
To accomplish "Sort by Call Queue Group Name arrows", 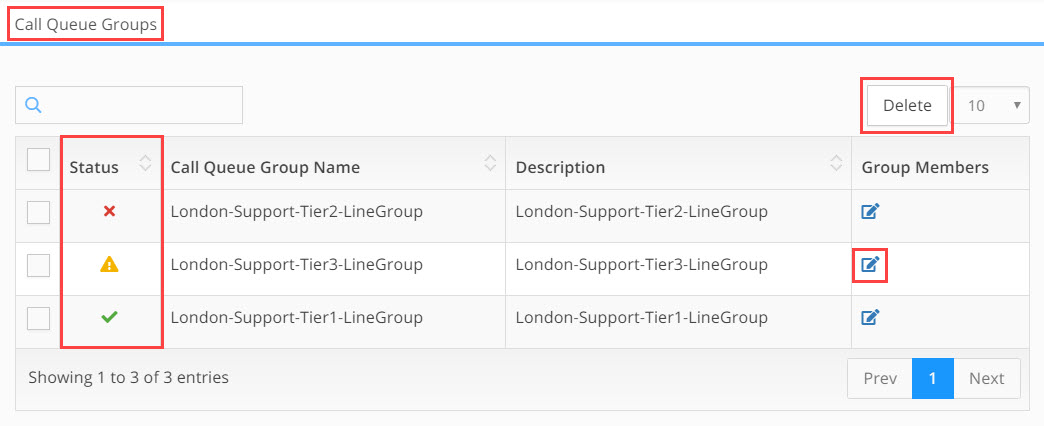I will point(490,163).
